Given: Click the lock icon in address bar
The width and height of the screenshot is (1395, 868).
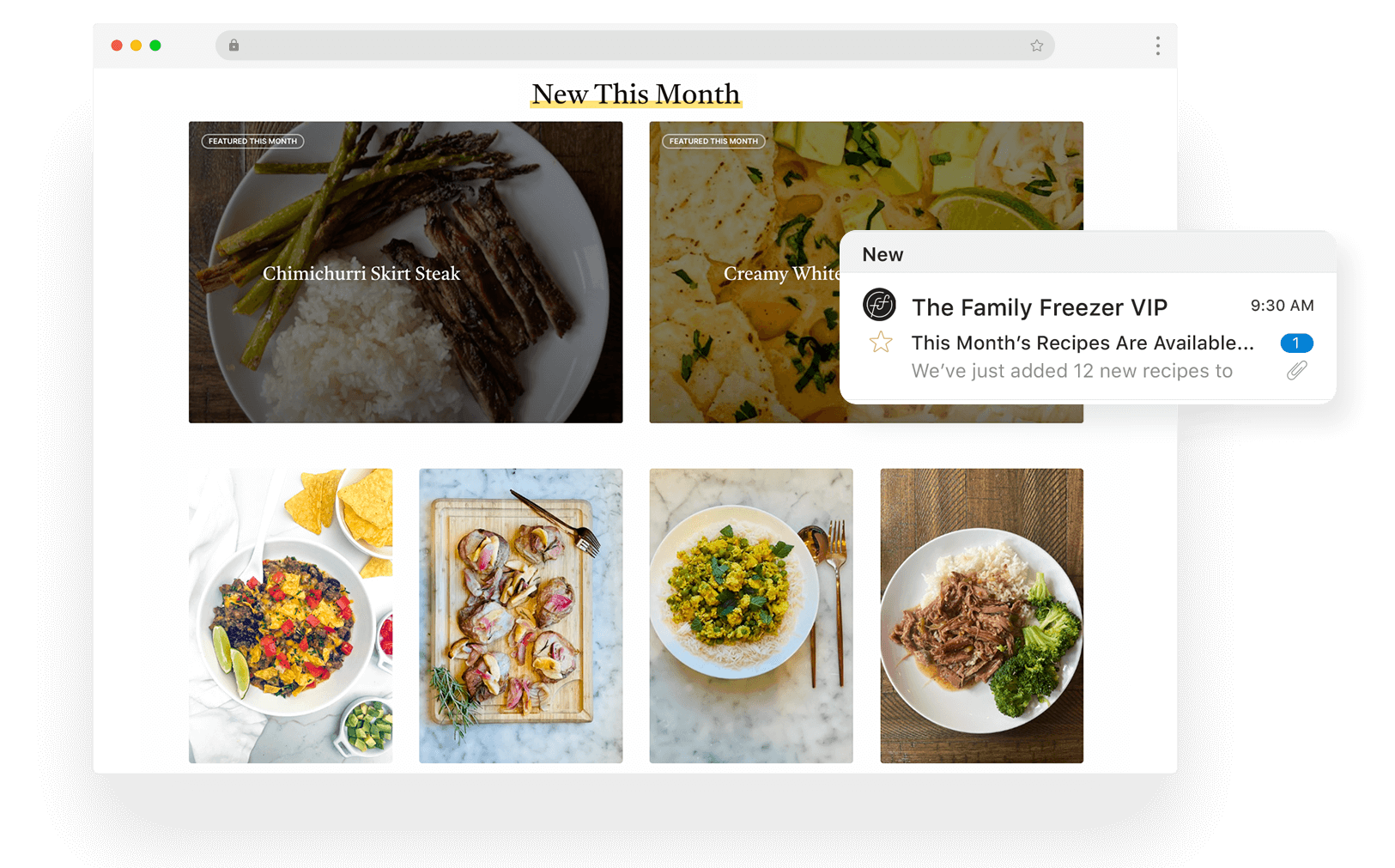Looking at the screenshot, I should point(234,46).
